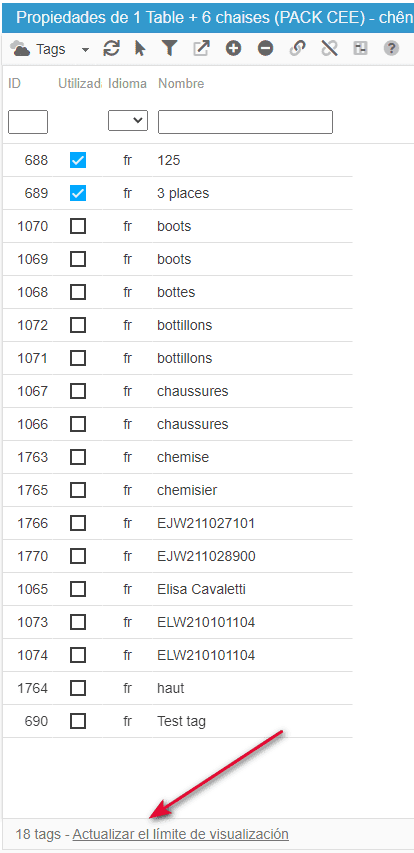Add a tag with plus icon
Screen dimensions: 414x853
click(234, 49)
